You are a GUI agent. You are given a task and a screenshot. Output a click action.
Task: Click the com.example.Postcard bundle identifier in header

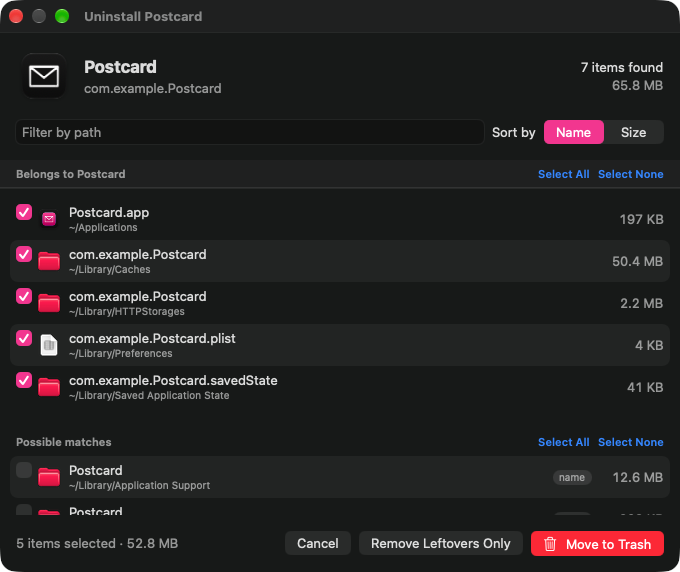point(153,88)
